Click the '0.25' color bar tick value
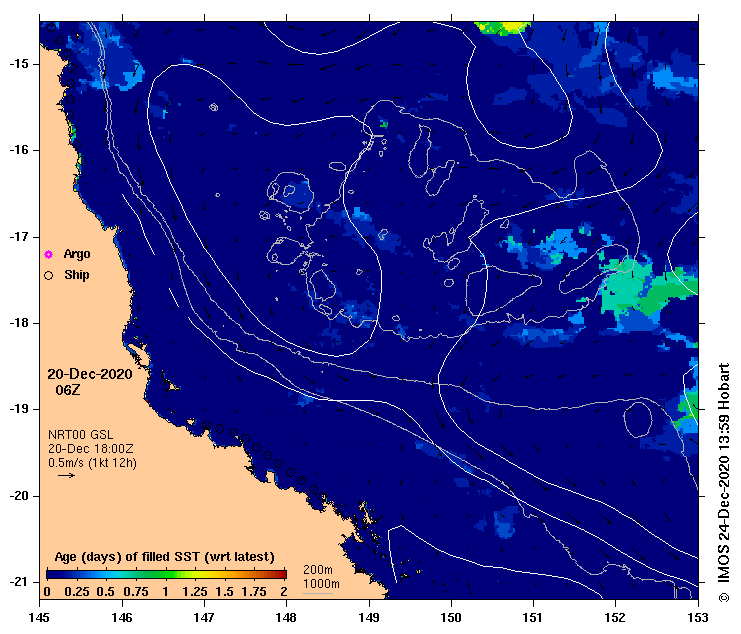741x634 pixels. [x=77, y=592]
